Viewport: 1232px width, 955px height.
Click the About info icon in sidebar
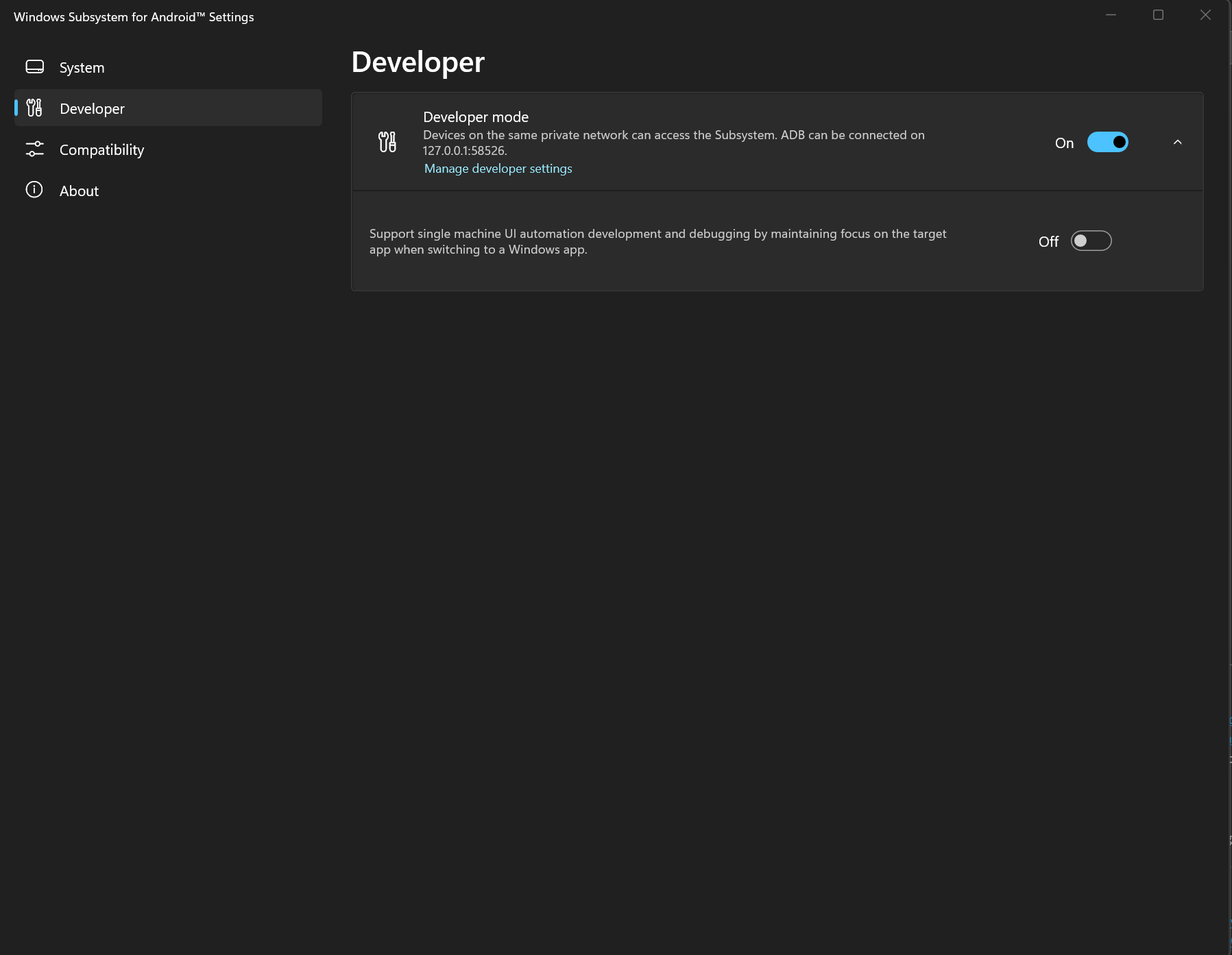point(34,190)
